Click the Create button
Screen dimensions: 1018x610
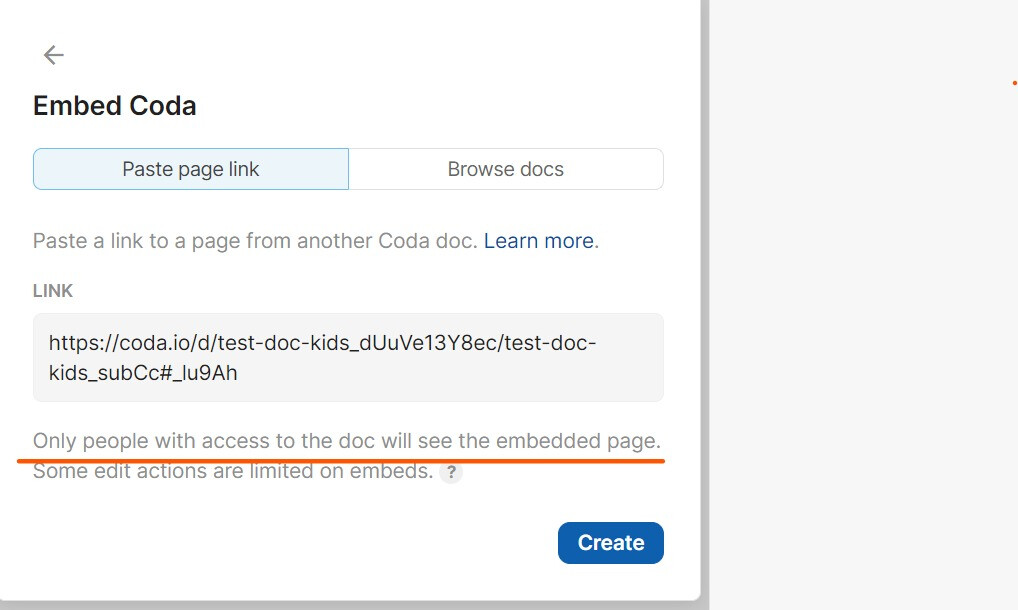tap(610, 543)
